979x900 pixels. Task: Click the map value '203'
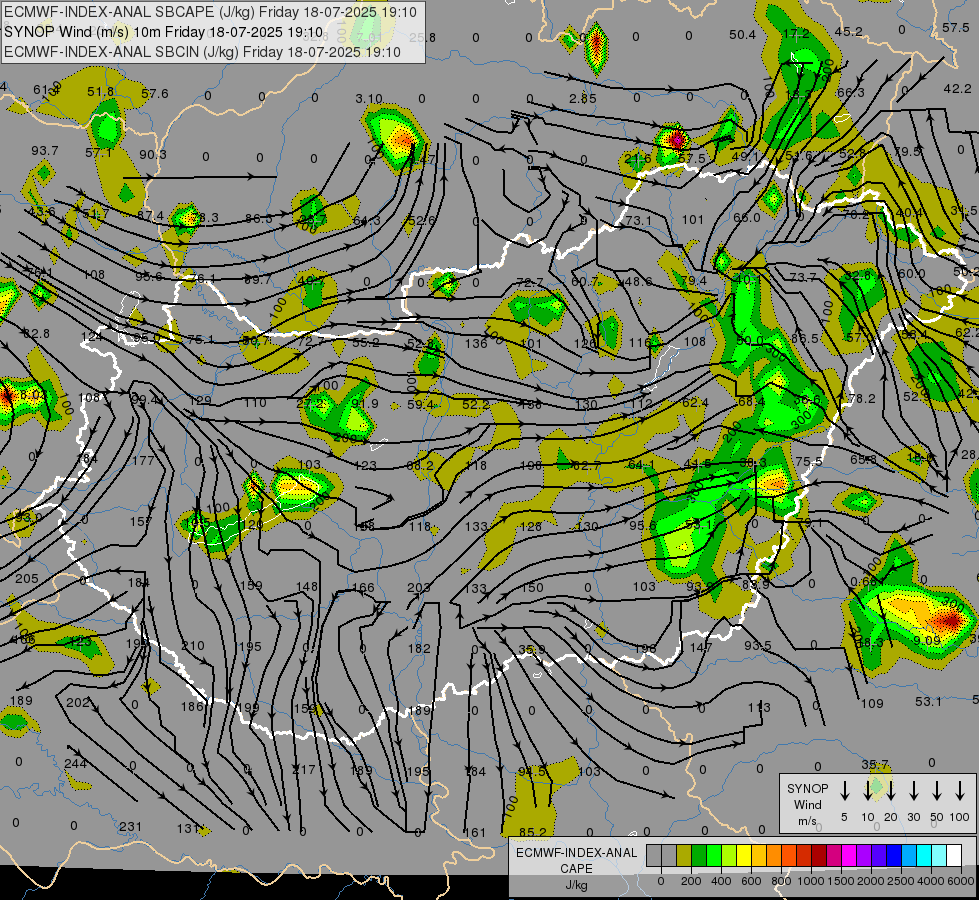click(418, 588)
